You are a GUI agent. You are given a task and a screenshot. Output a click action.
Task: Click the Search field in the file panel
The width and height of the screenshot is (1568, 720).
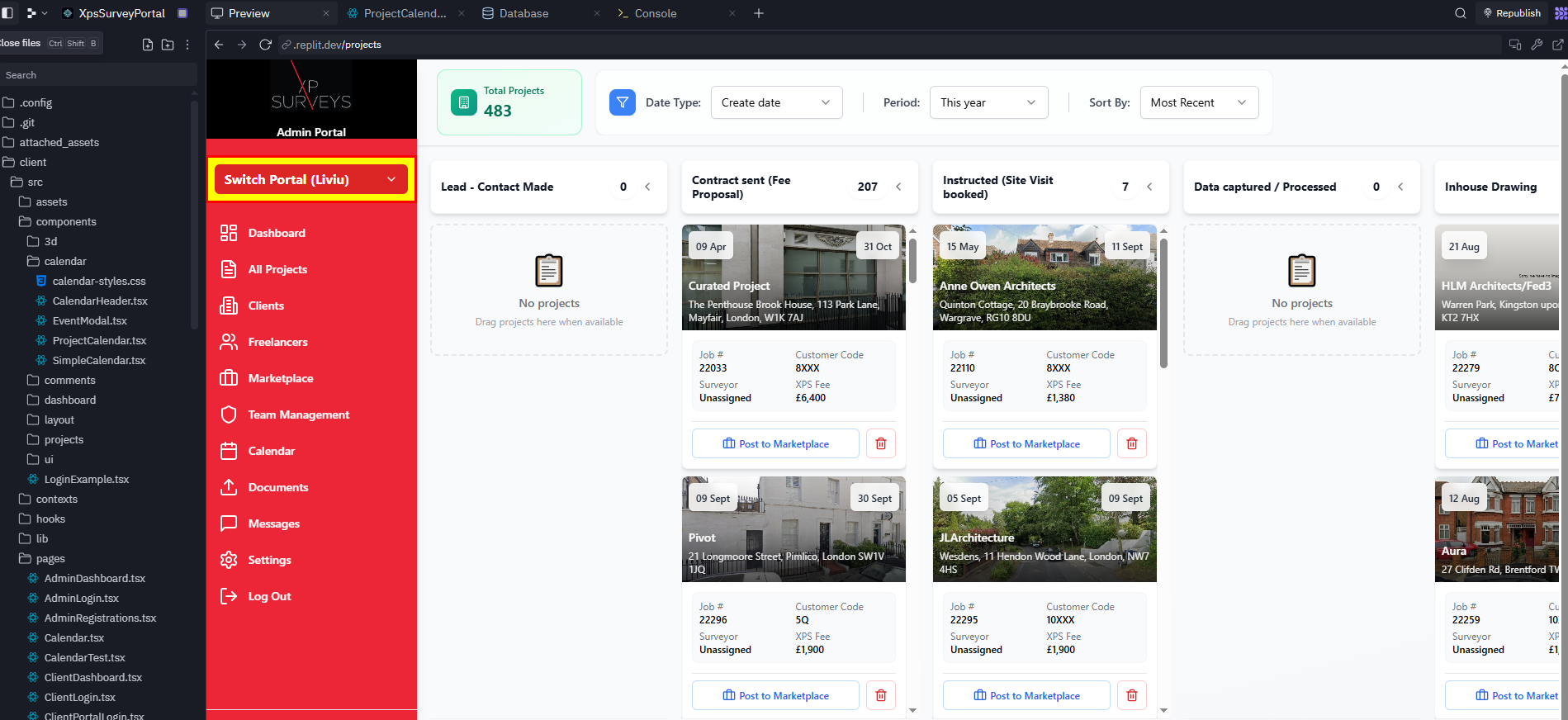97,75
